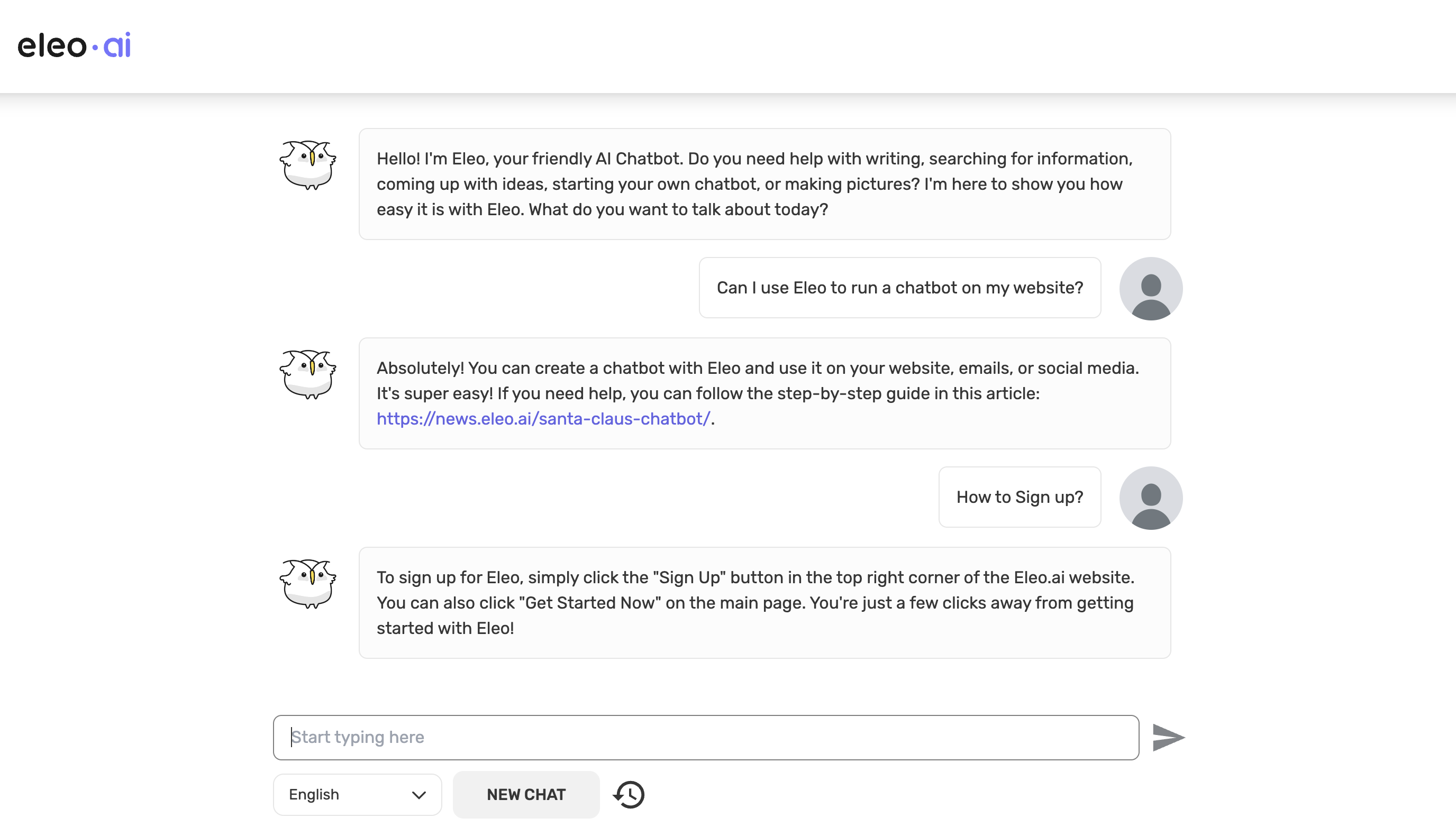Click the language dropdown chevron arrow

[419, 795]
